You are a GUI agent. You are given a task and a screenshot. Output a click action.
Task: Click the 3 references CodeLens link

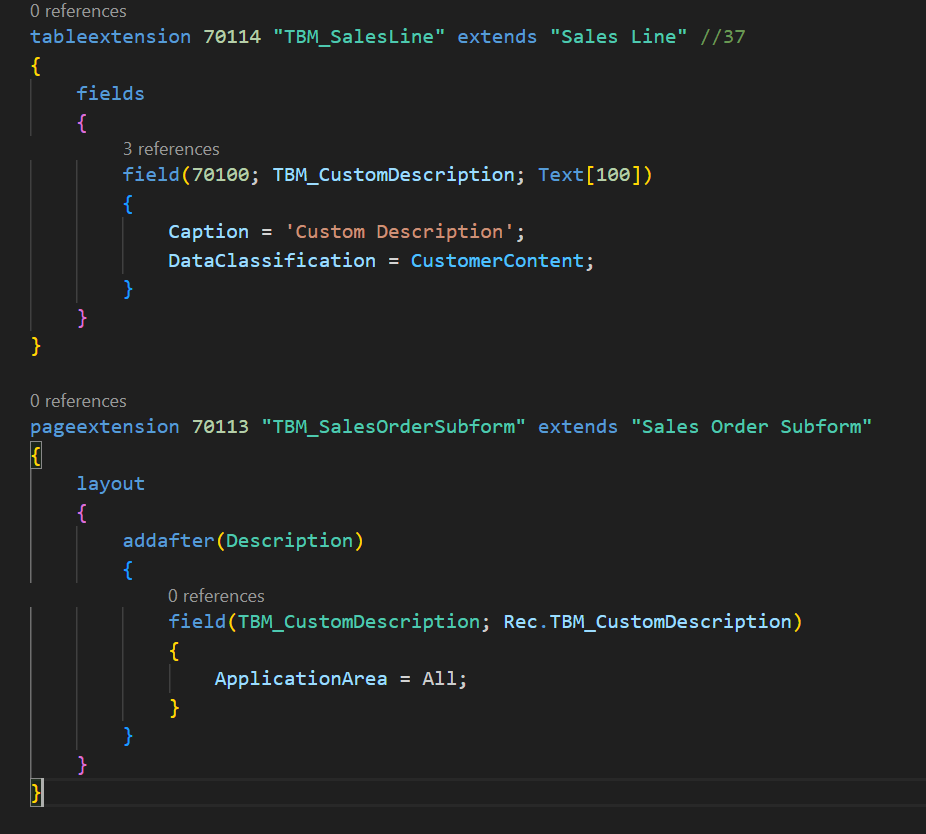coord(171,149)
